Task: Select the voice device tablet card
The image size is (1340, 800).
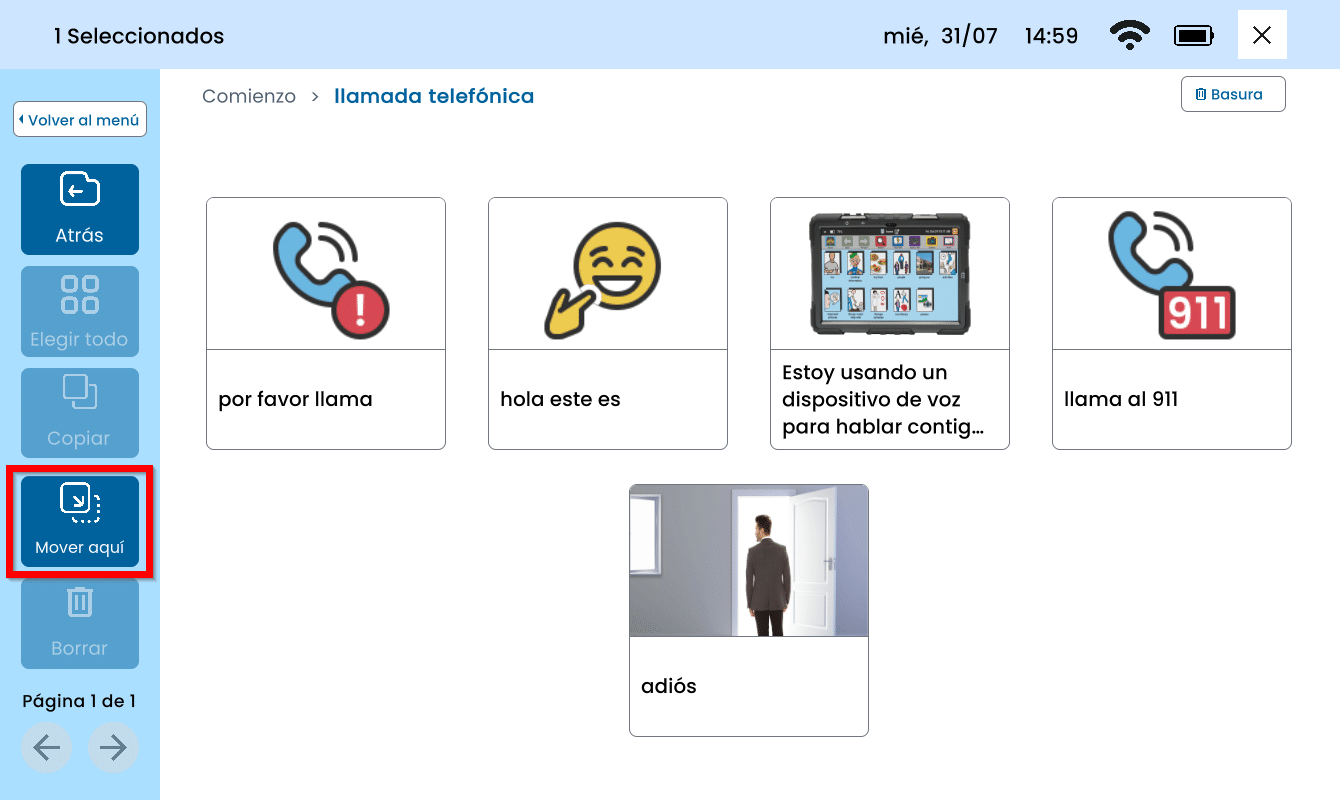Action: point(890,323)
